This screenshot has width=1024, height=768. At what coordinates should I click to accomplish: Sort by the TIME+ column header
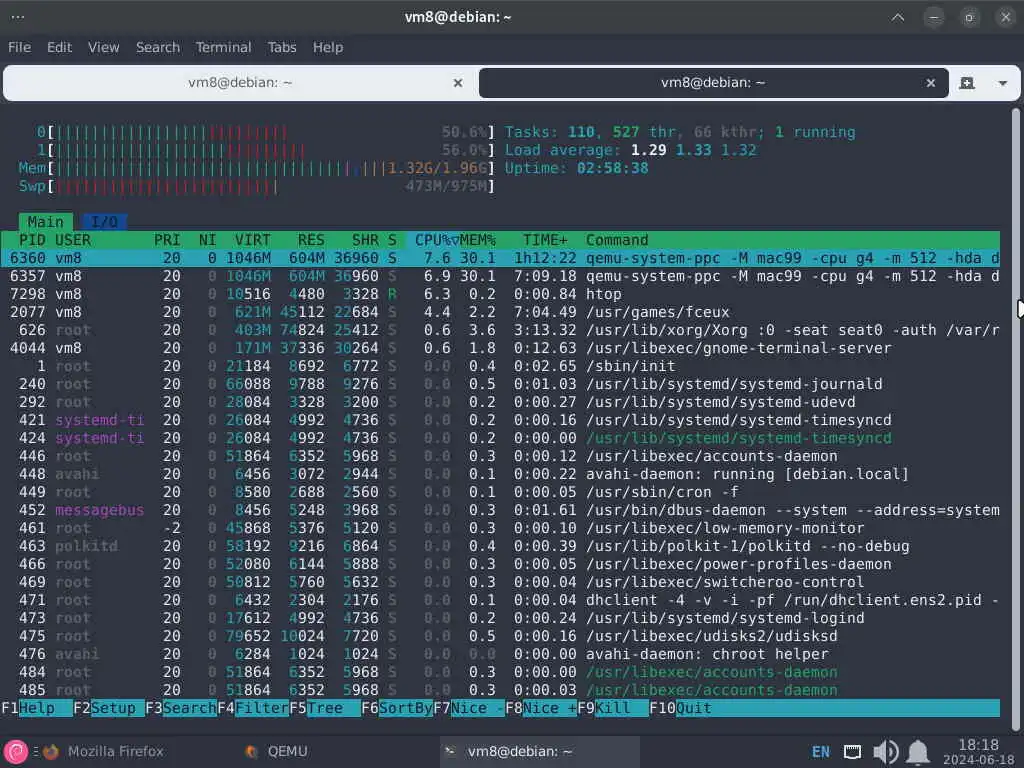coord(545,240)
